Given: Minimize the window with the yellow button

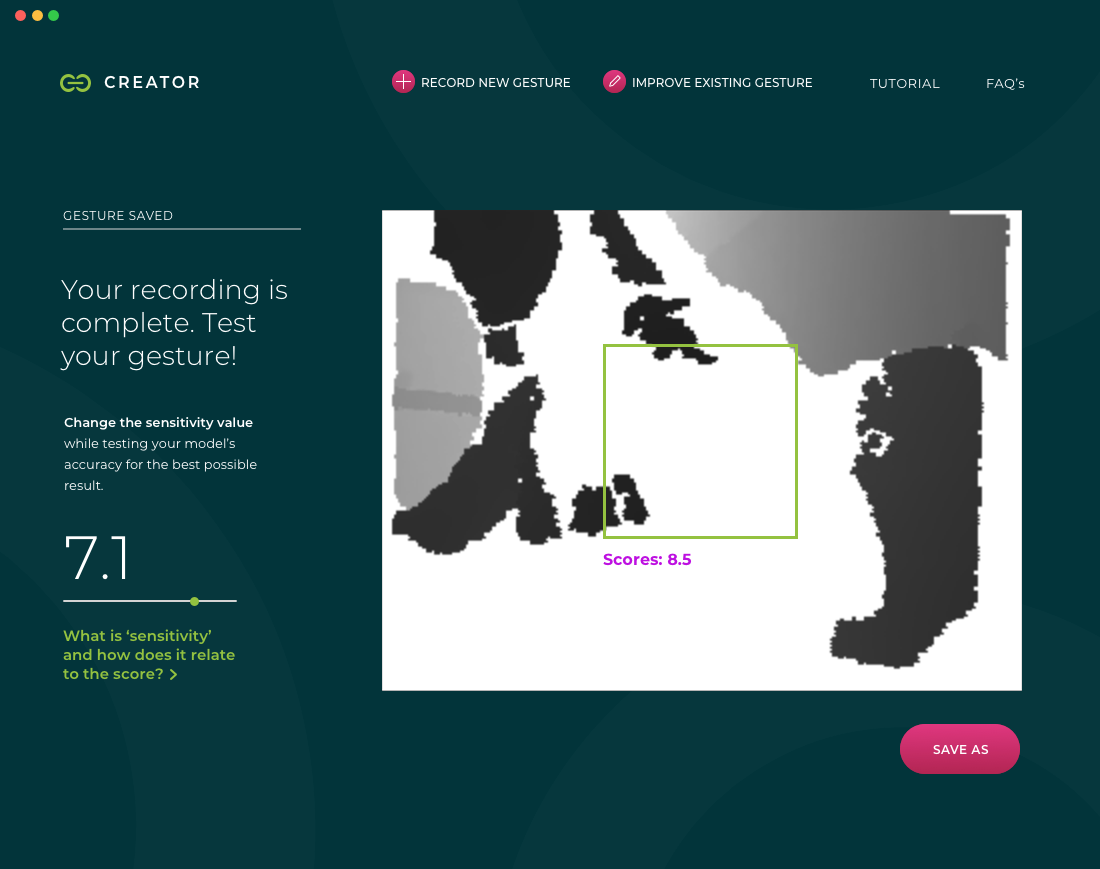Looking at the screenshot, I should [x=37, y=15].
